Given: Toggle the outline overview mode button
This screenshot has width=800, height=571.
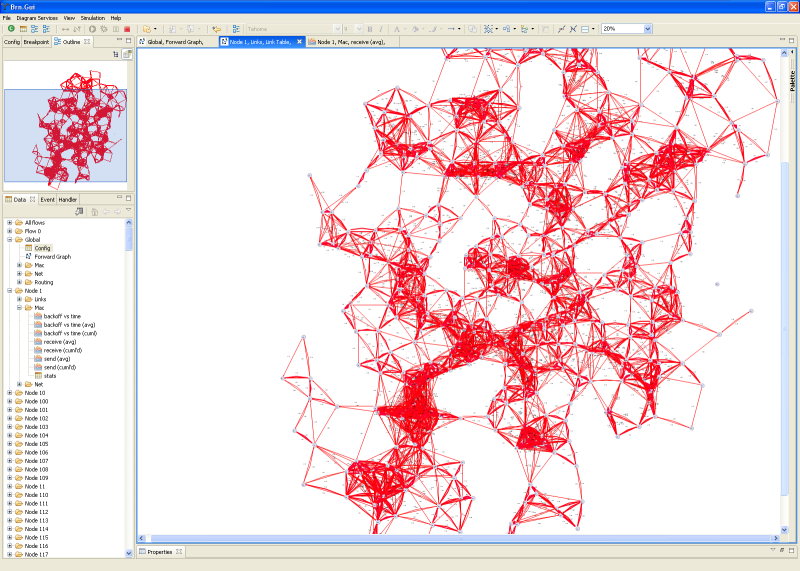Looking at the screenshot, I should pos(127,54).
